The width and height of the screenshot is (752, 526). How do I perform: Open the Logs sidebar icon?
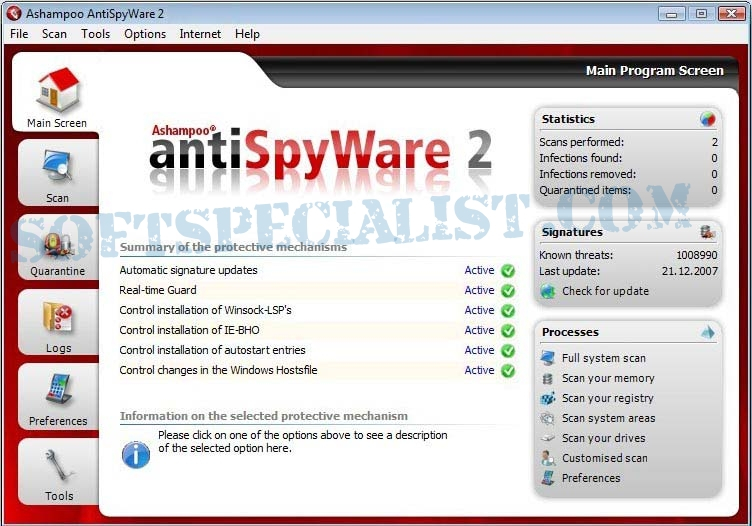57,324
